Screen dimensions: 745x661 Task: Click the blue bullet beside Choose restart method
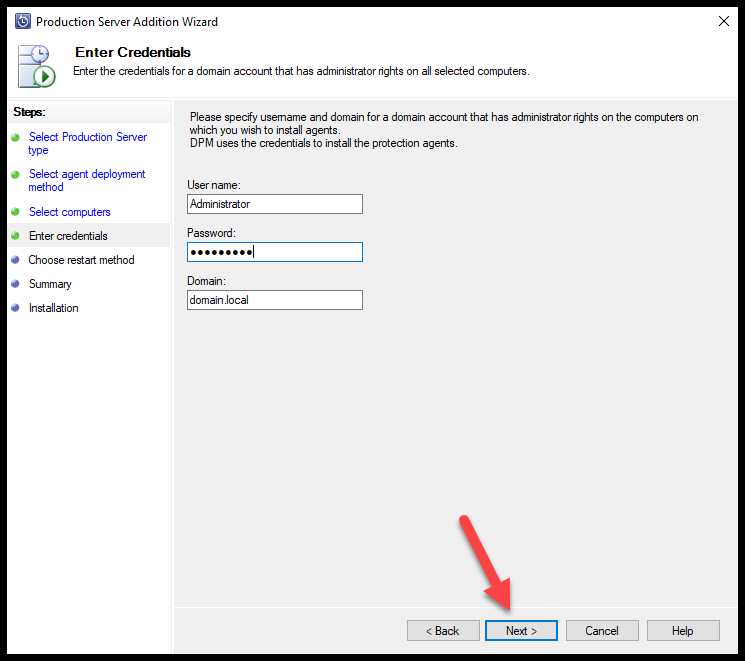pyautogui.click(x=15, y=260)
